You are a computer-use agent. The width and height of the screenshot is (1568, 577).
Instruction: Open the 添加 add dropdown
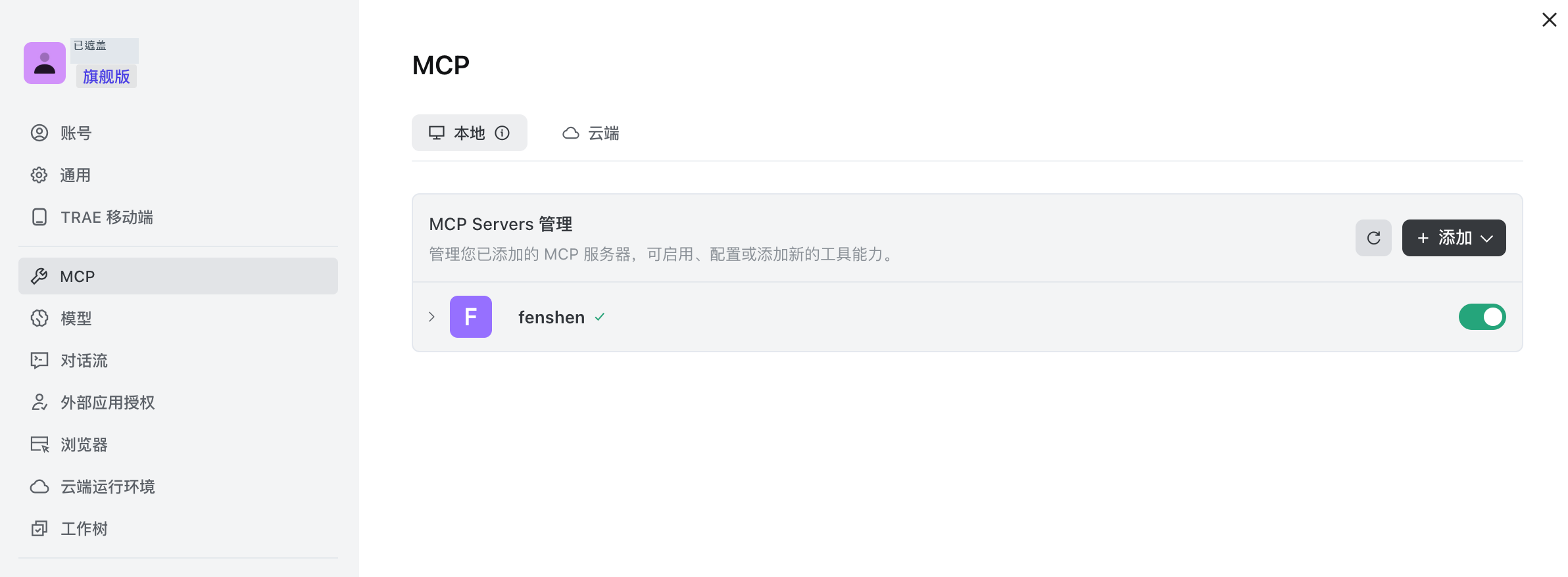(x=1454, y=238)
